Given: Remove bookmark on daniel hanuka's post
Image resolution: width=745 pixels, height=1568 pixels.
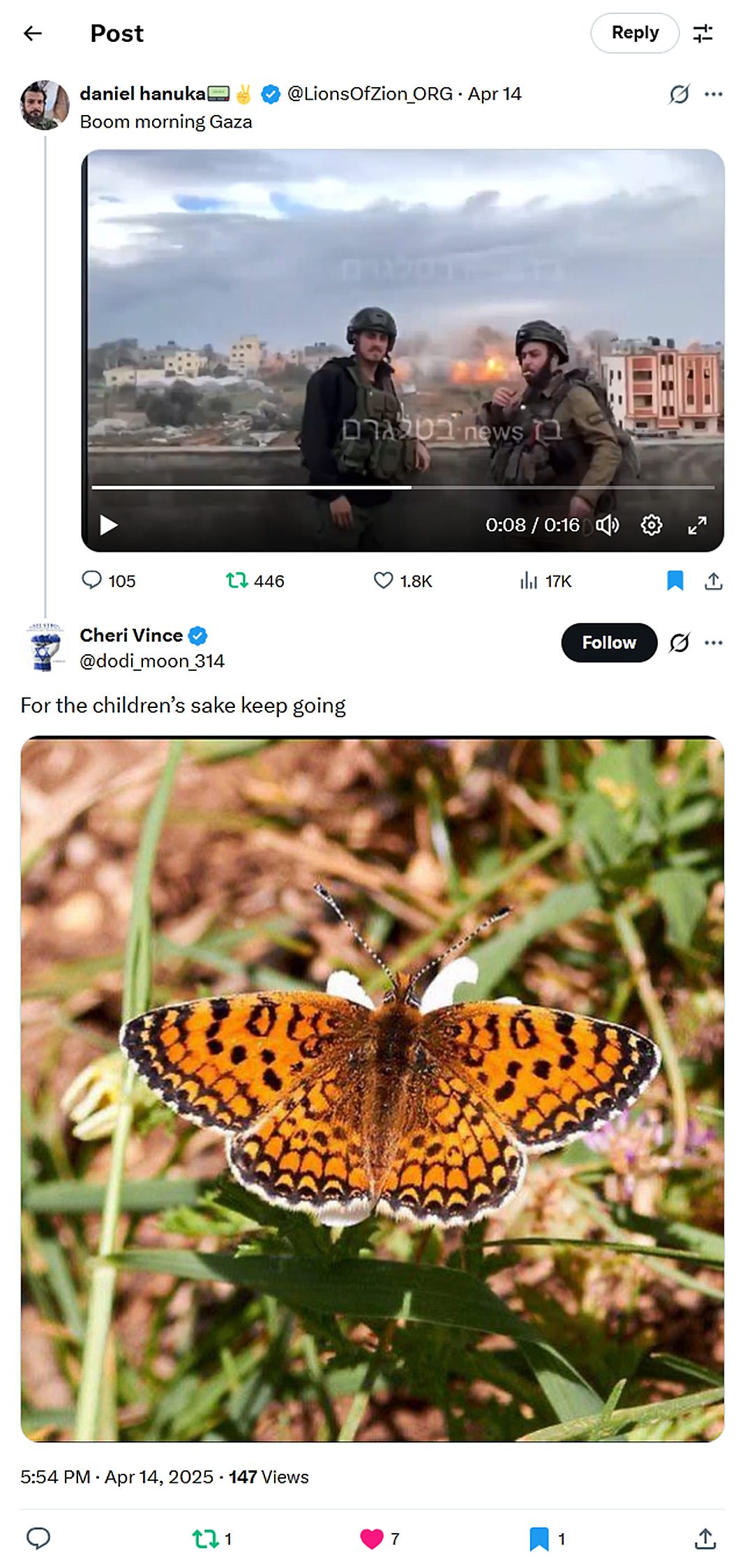Looking at the screenshot, I should (675, 580).
